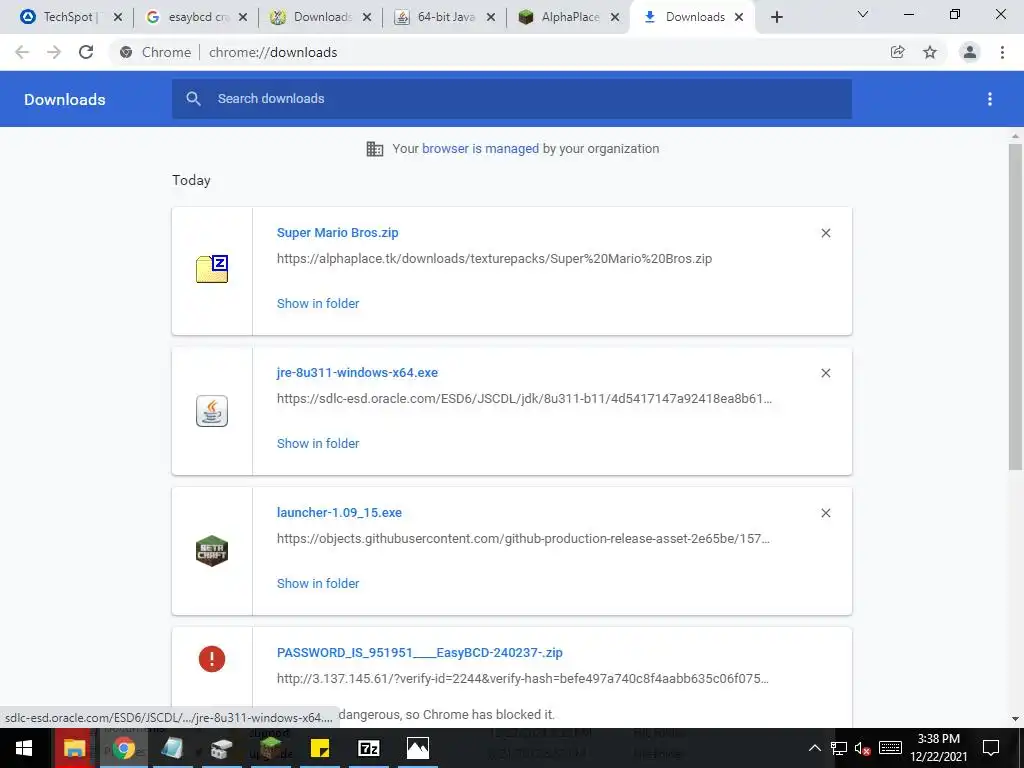Share this page icon

(x=898, y=52)
